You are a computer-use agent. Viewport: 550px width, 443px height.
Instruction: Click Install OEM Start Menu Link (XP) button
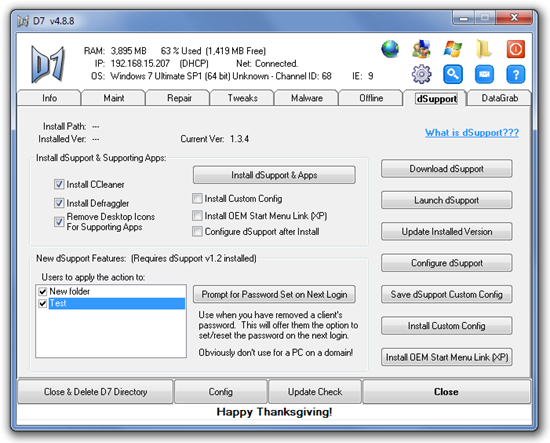[447, 357]
